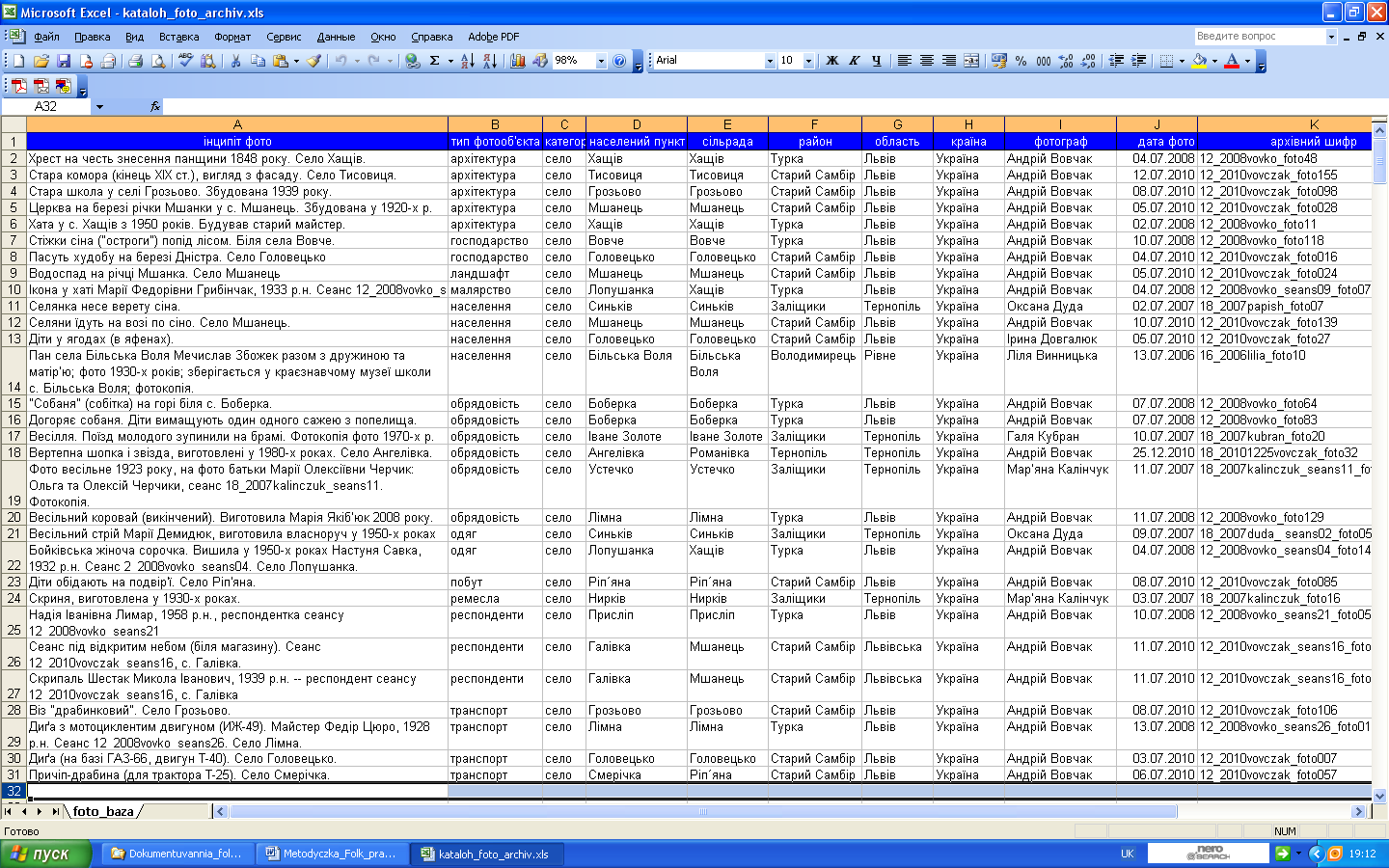Open the Файл menu
This screenshot has width=1389, height=868.
tap(46, 37)
